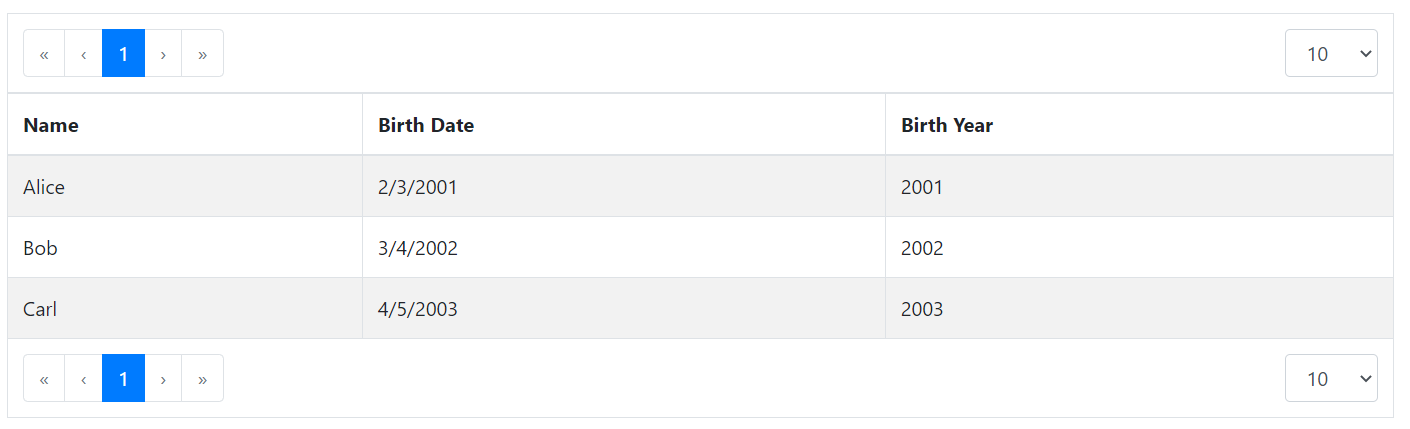Go to previous page in top pager
Image resolution: width=1410 pixels, height=429 pixels.
click(x=84, y=53)
